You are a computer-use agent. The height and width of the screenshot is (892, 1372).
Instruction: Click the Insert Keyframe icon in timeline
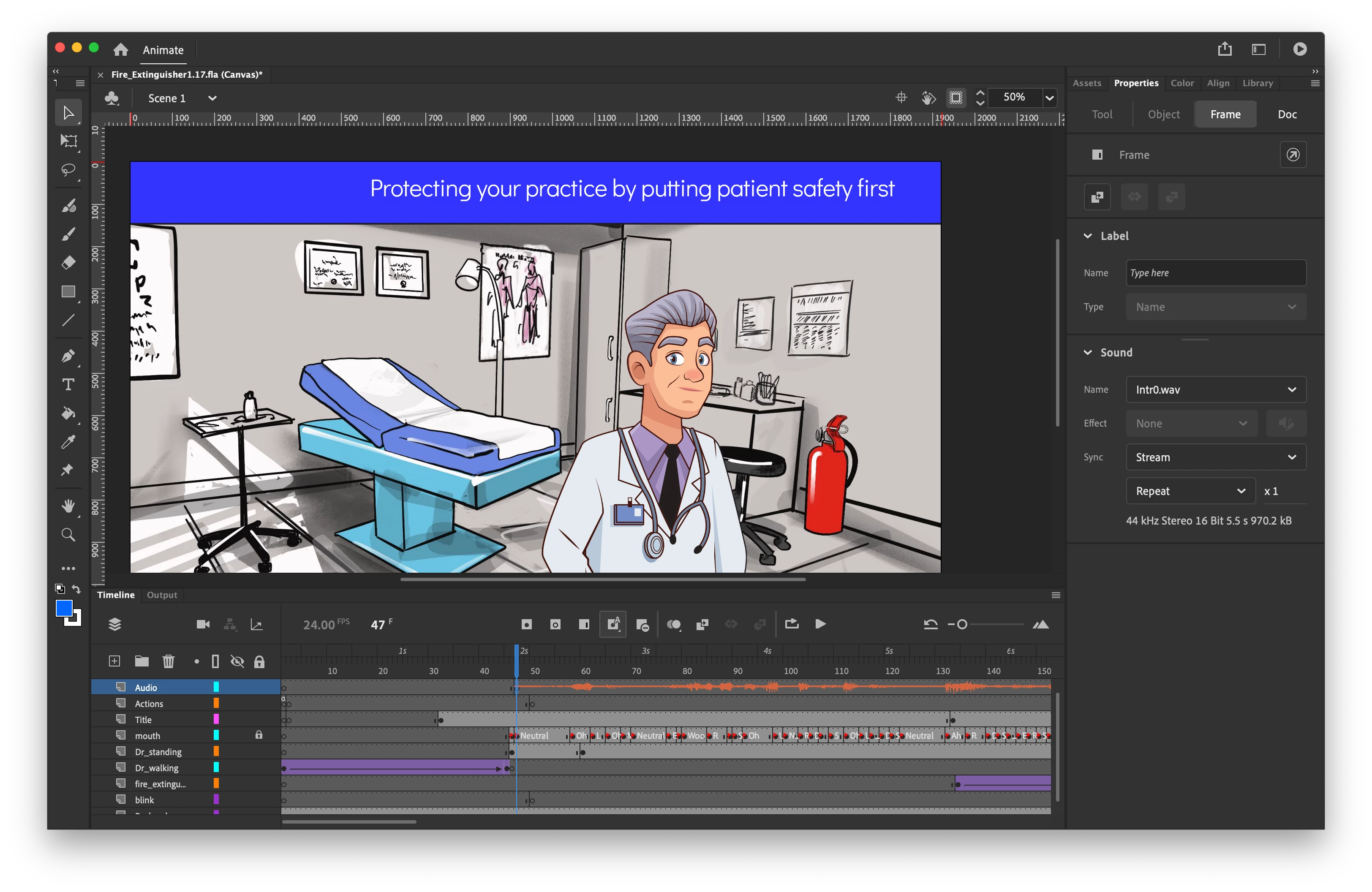526,624
